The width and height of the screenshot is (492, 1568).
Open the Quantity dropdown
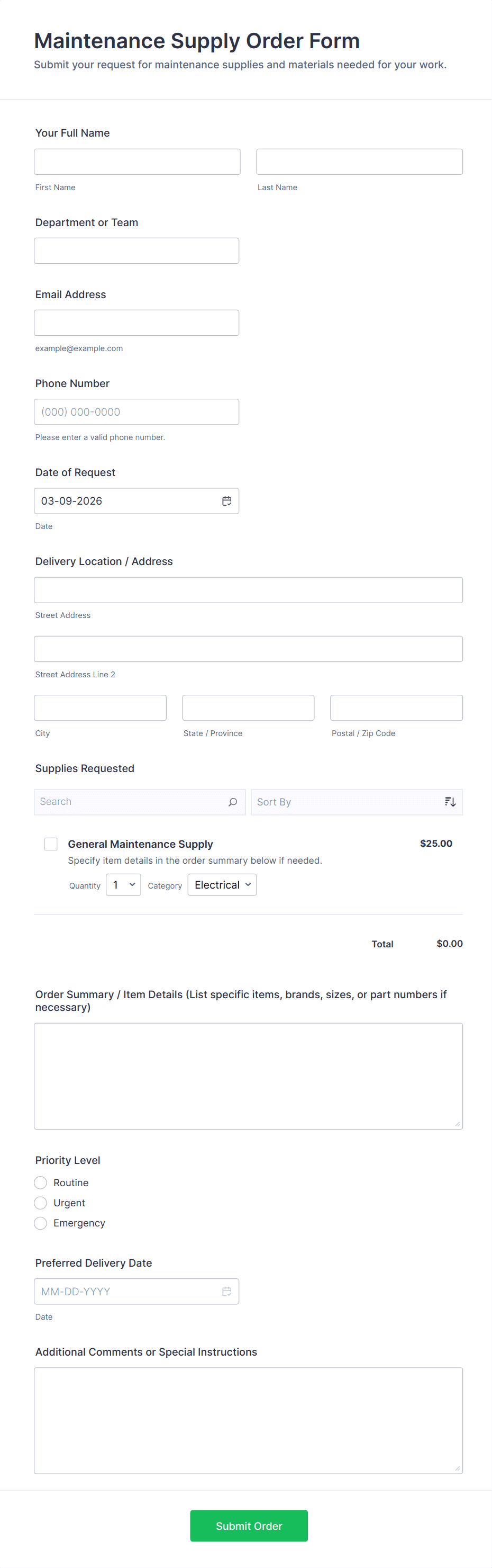(x=123, y=884)
